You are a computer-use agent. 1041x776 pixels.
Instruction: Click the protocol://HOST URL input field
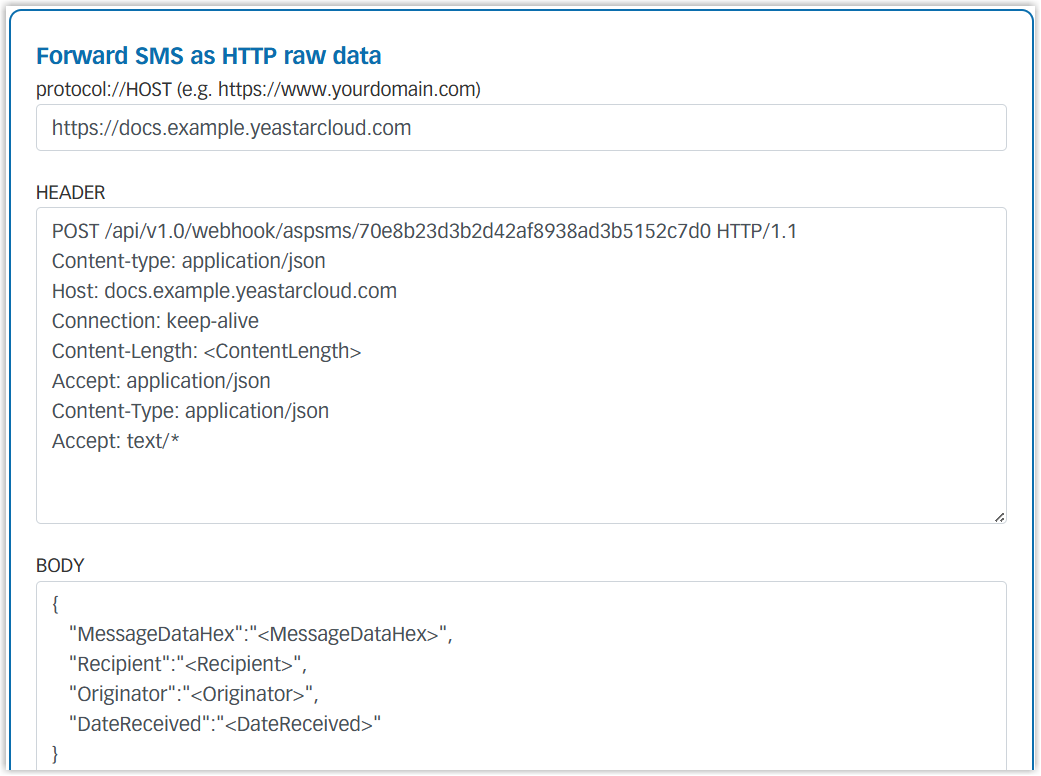tap(520, 128)
